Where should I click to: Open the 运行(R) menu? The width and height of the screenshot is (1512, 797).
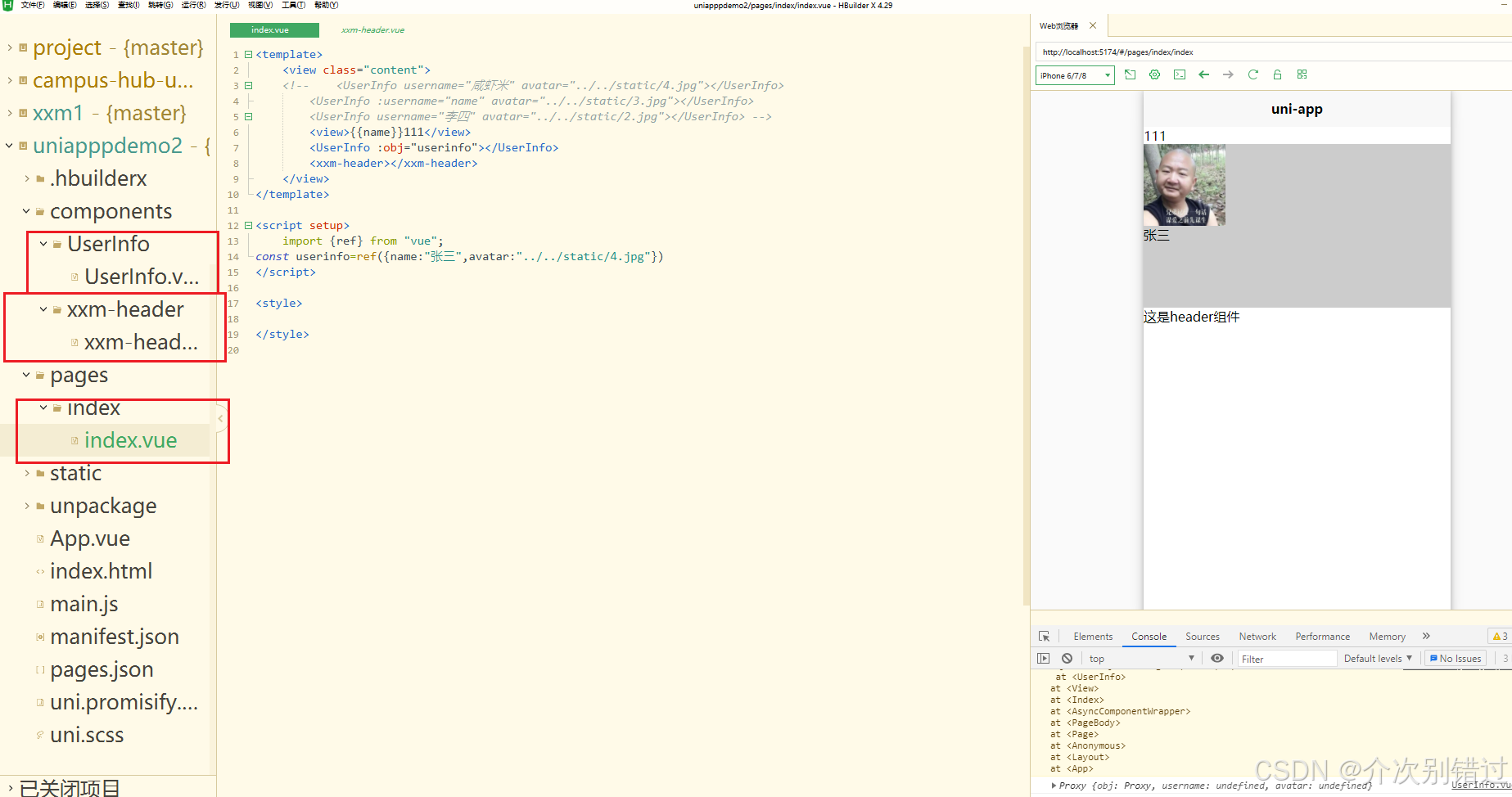(x=193, y=5)
